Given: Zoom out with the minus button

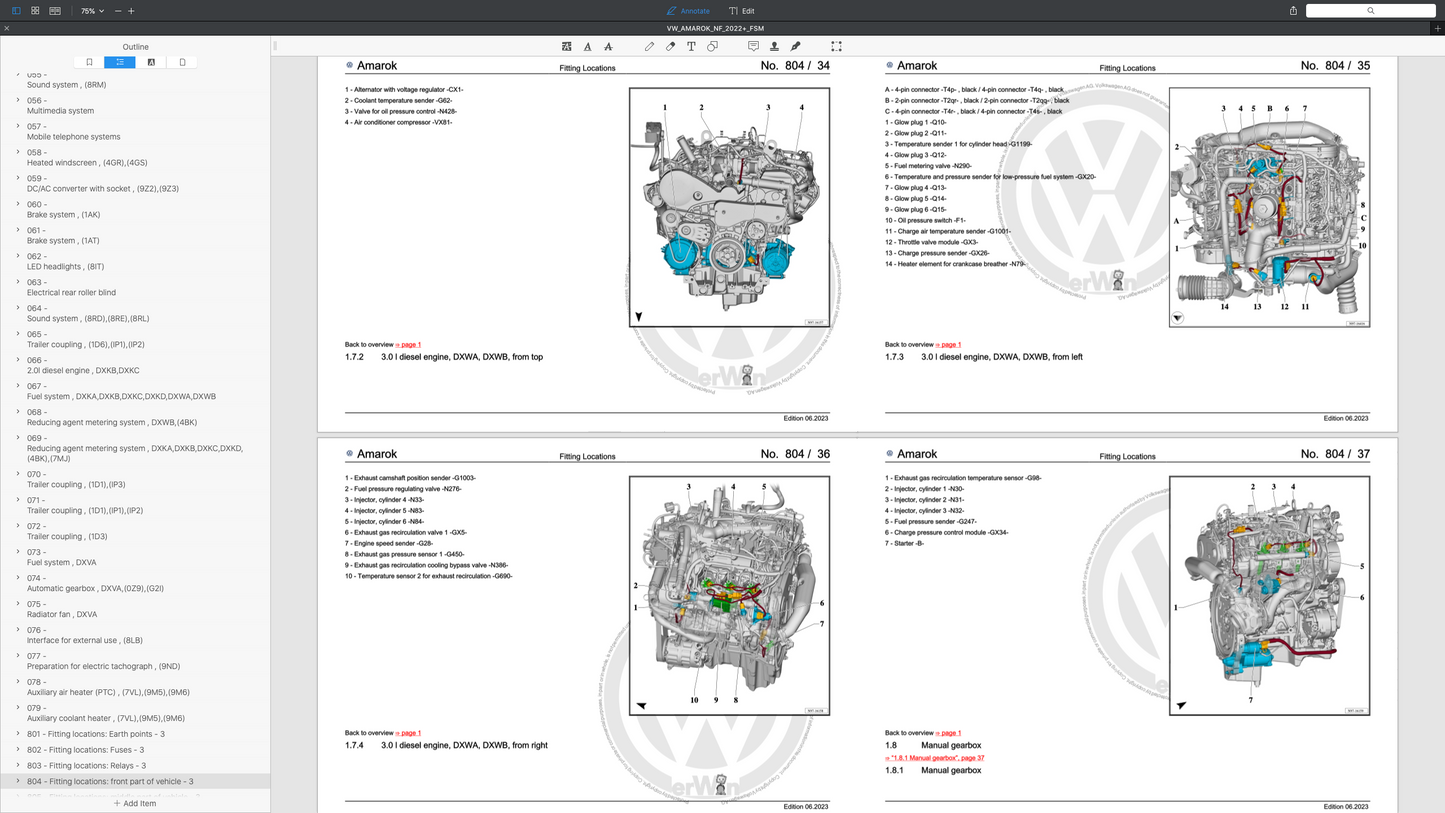Looking at the screenshot, I should click(118, 11).
